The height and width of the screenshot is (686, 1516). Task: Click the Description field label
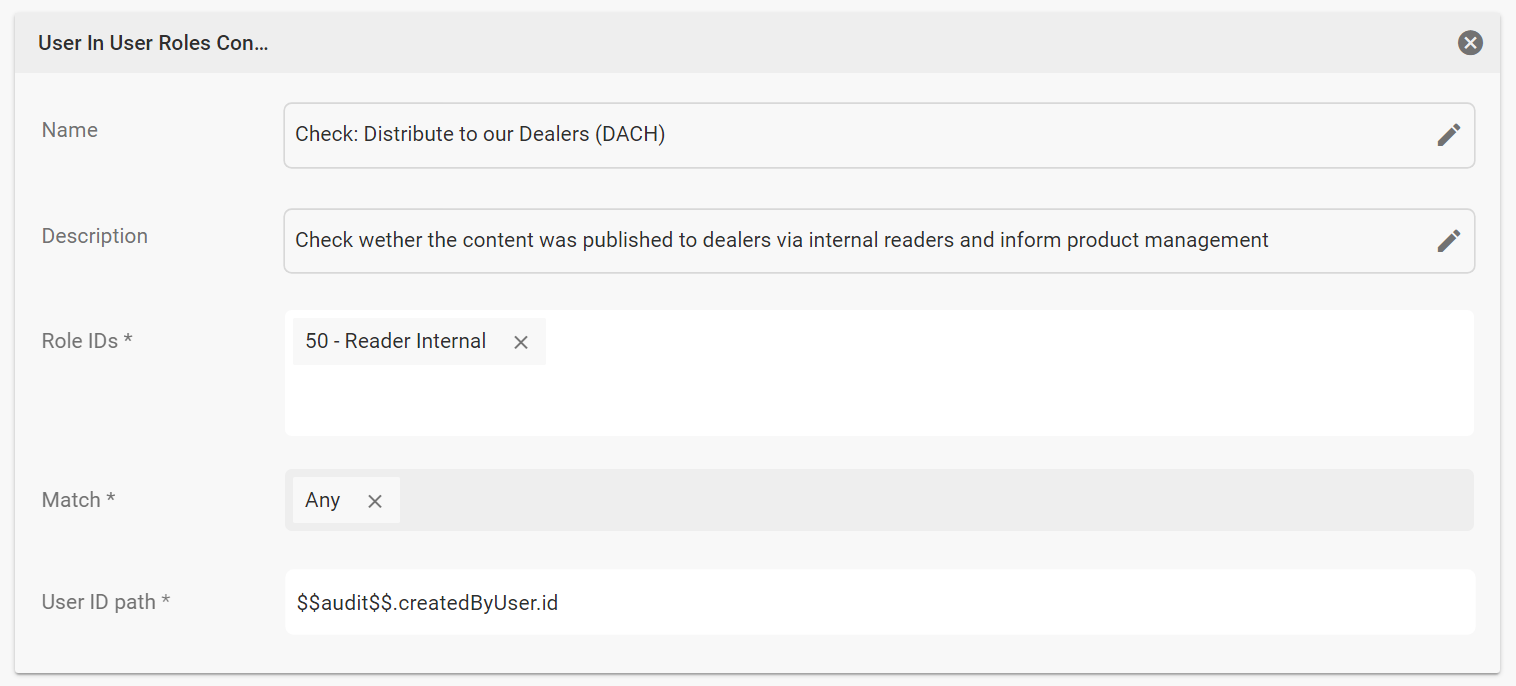[95, 236]
